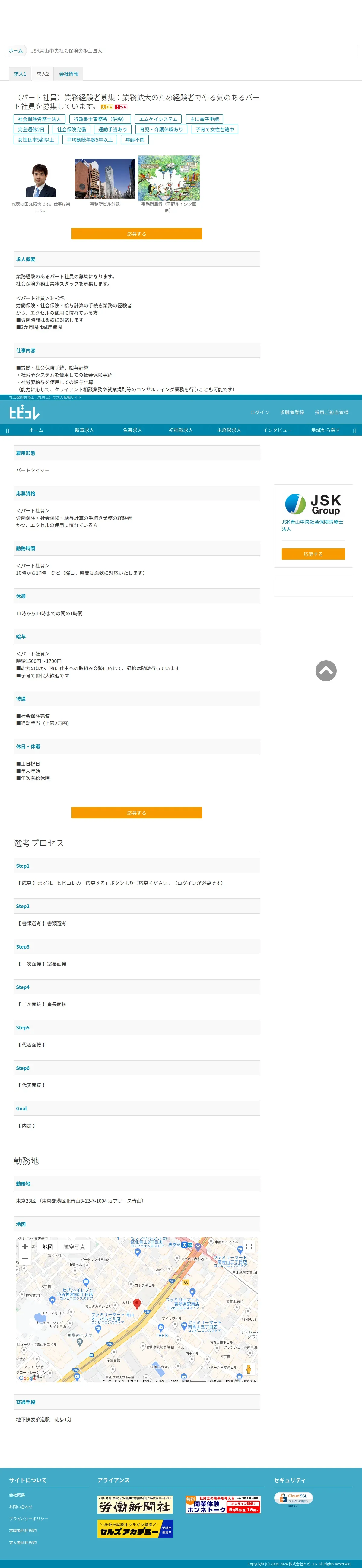Click the セルズアカデミー banner

pyautogui.click(x=135, y=1528)
